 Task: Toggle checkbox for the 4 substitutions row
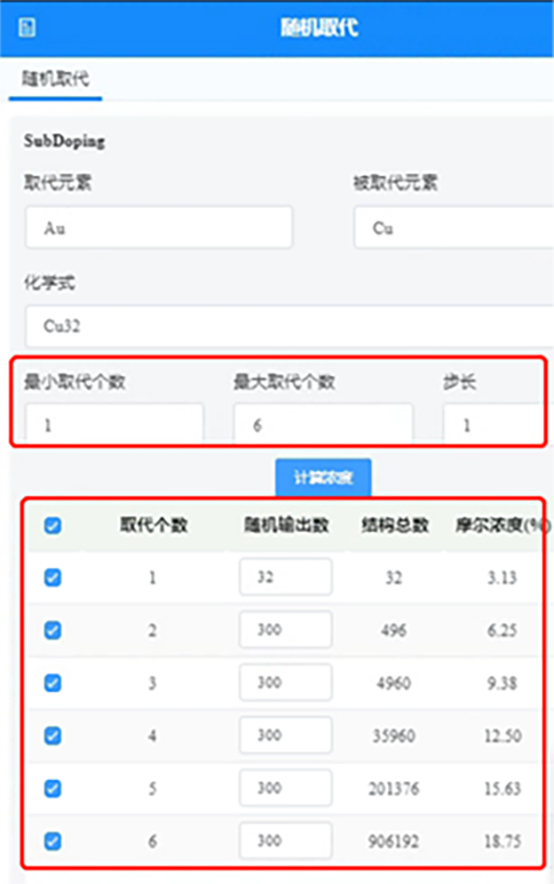coord(52,735)
